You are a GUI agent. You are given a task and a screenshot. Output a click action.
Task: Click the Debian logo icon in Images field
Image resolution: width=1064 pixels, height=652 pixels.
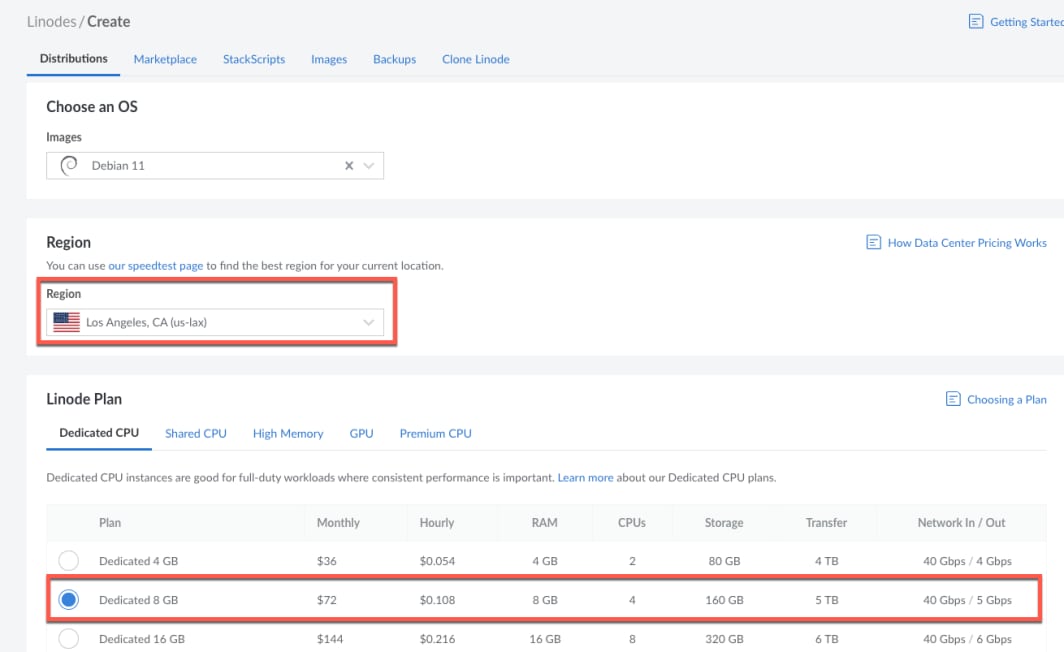pyautogui.click(x=69, y=166)
